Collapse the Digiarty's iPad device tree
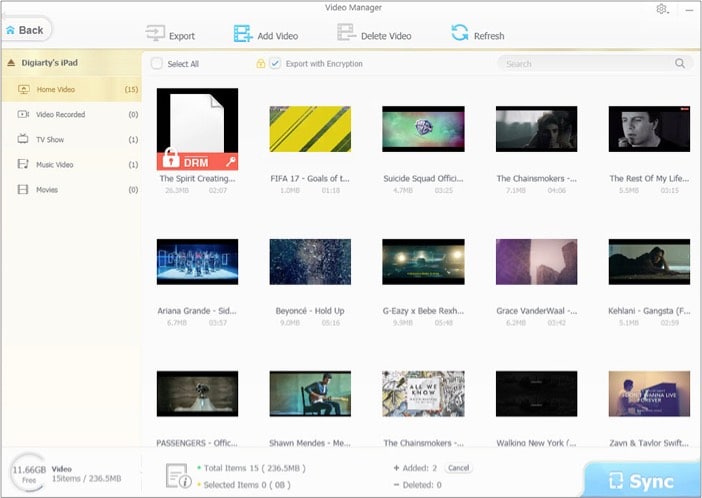The image size is (702, 498). (x=11, y=63)
